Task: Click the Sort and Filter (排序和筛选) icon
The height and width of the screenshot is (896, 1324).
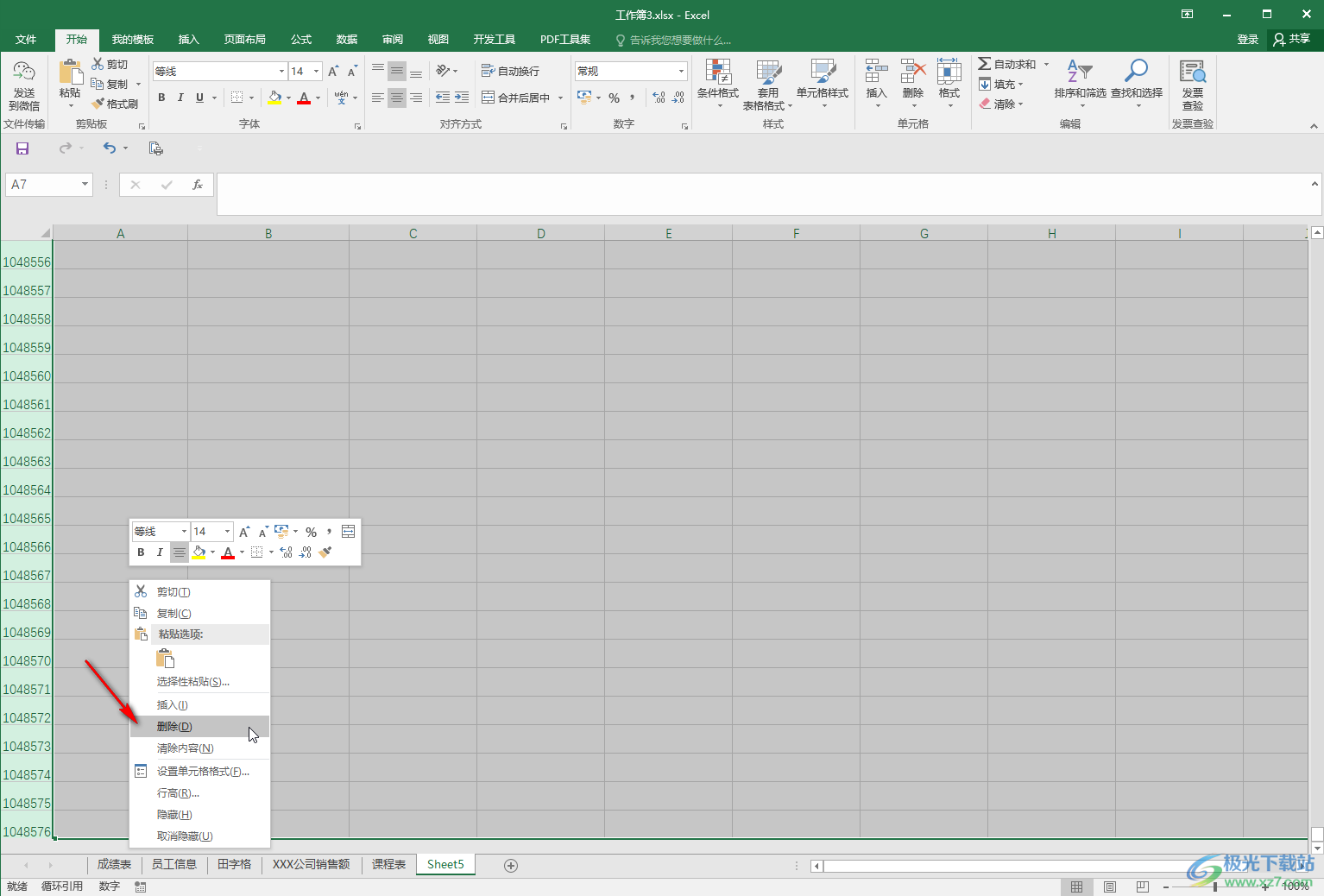Action: coord(1080,73)
